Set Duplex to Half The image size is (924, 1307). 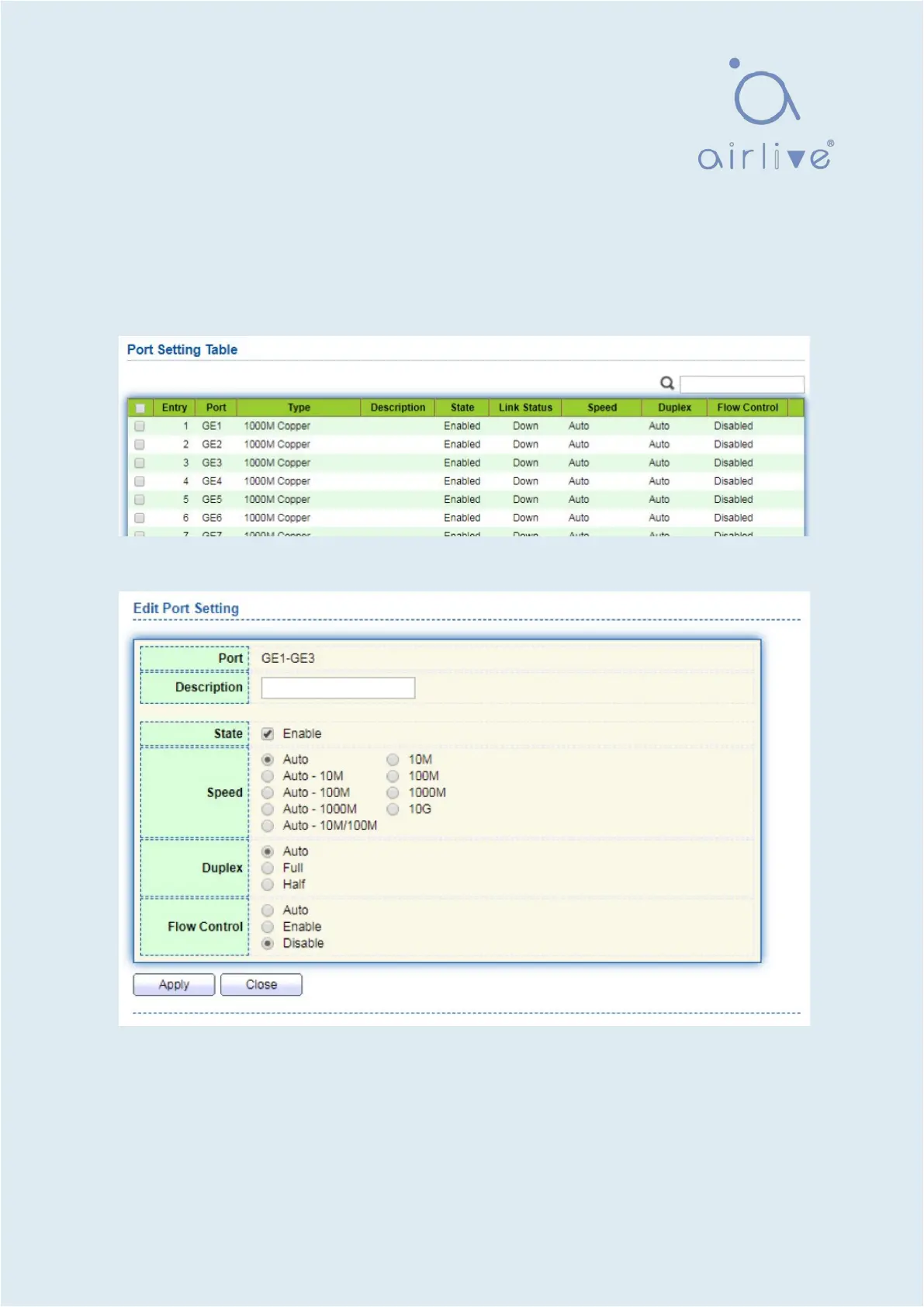pos(268,885)
